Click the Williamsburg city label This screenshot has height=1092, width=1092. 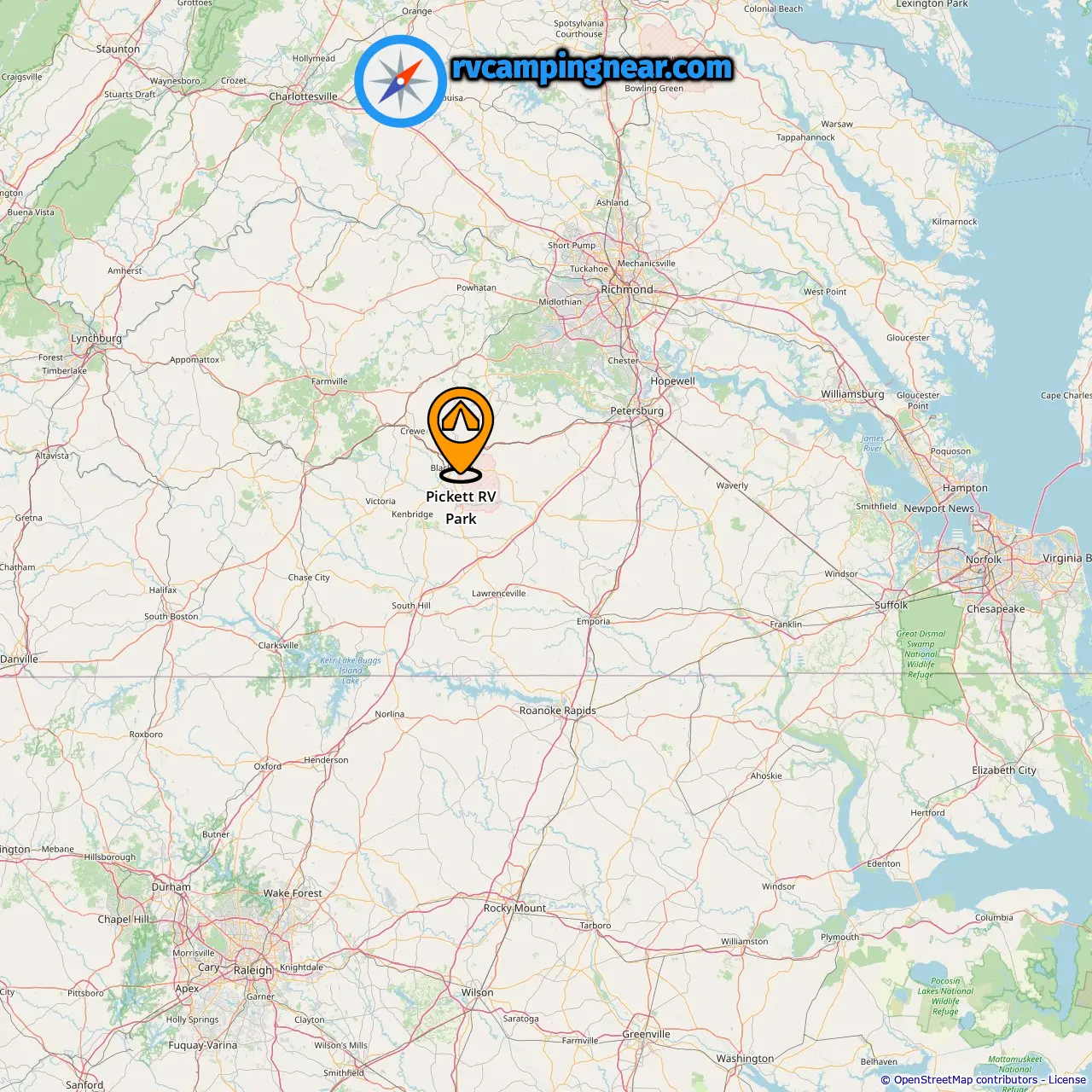(x=852, y=394)
